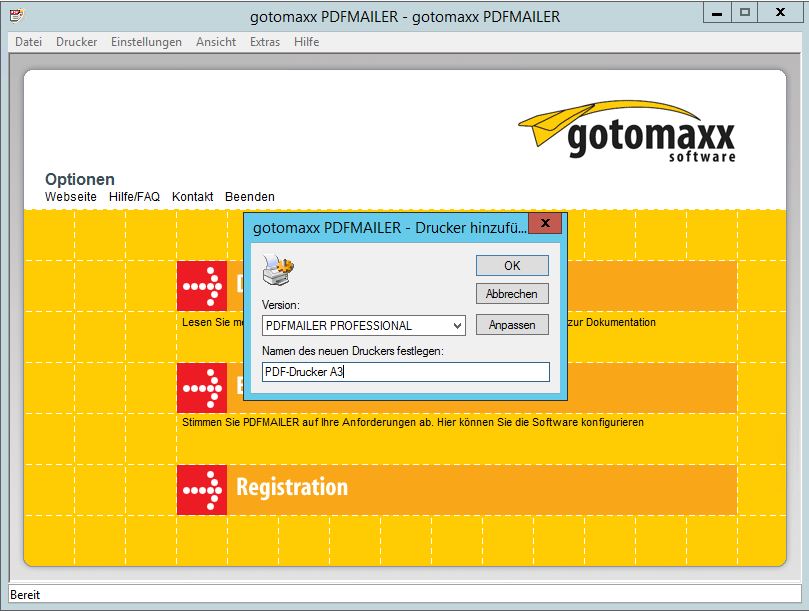Confirm the new printer with OK
The height and width of the screenshot is (611, 809).
click(512, 265)
